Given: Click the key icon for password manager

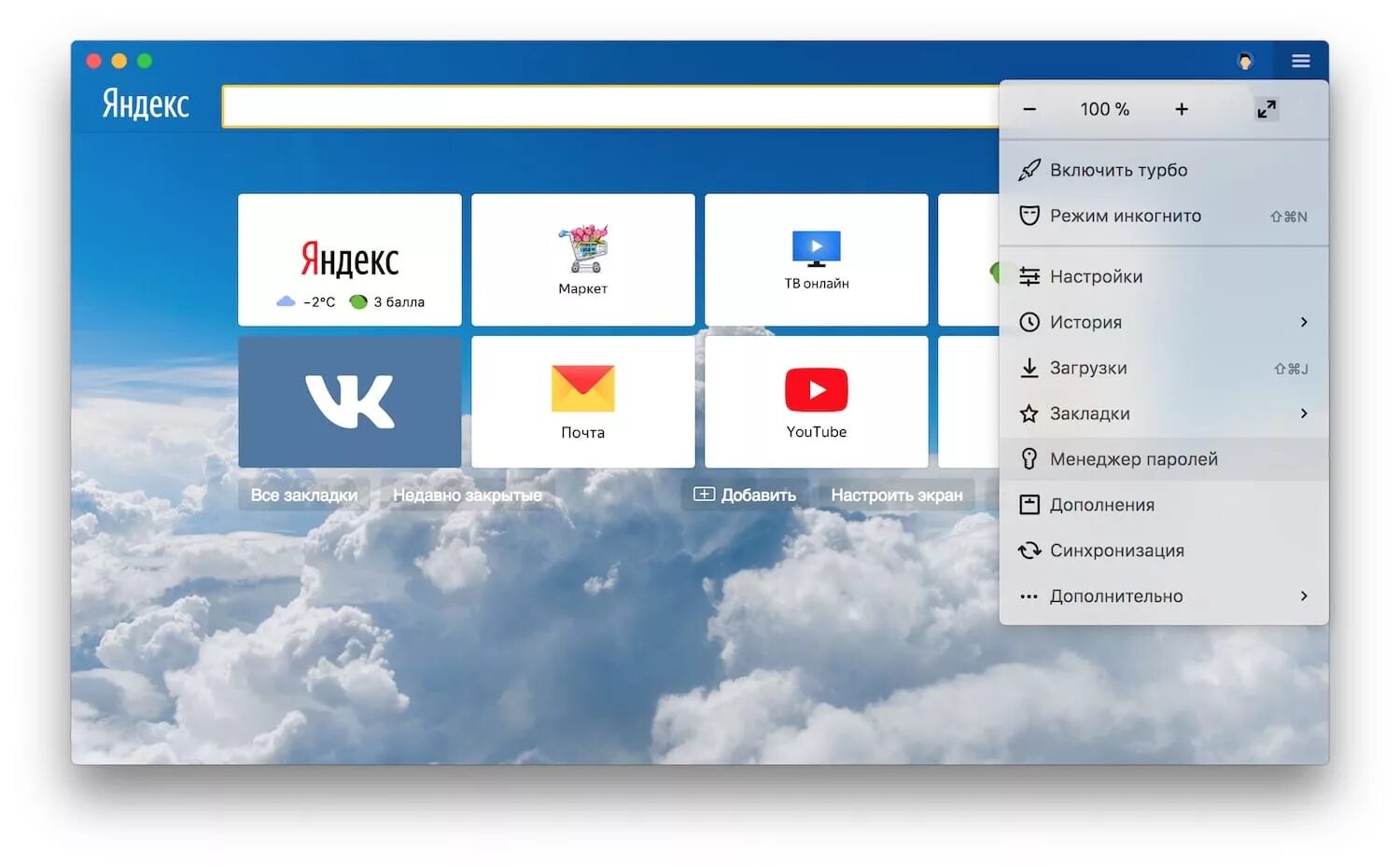Looking at the screenshot, I should click(x=1029, y=459).
